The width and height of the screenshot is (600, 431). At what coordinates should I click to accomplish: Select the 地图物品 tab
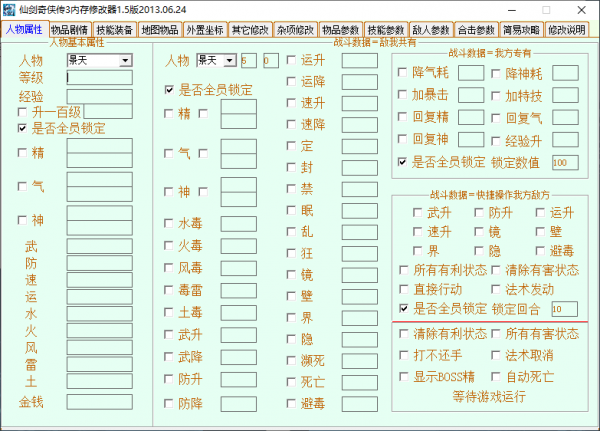point(160,30)
